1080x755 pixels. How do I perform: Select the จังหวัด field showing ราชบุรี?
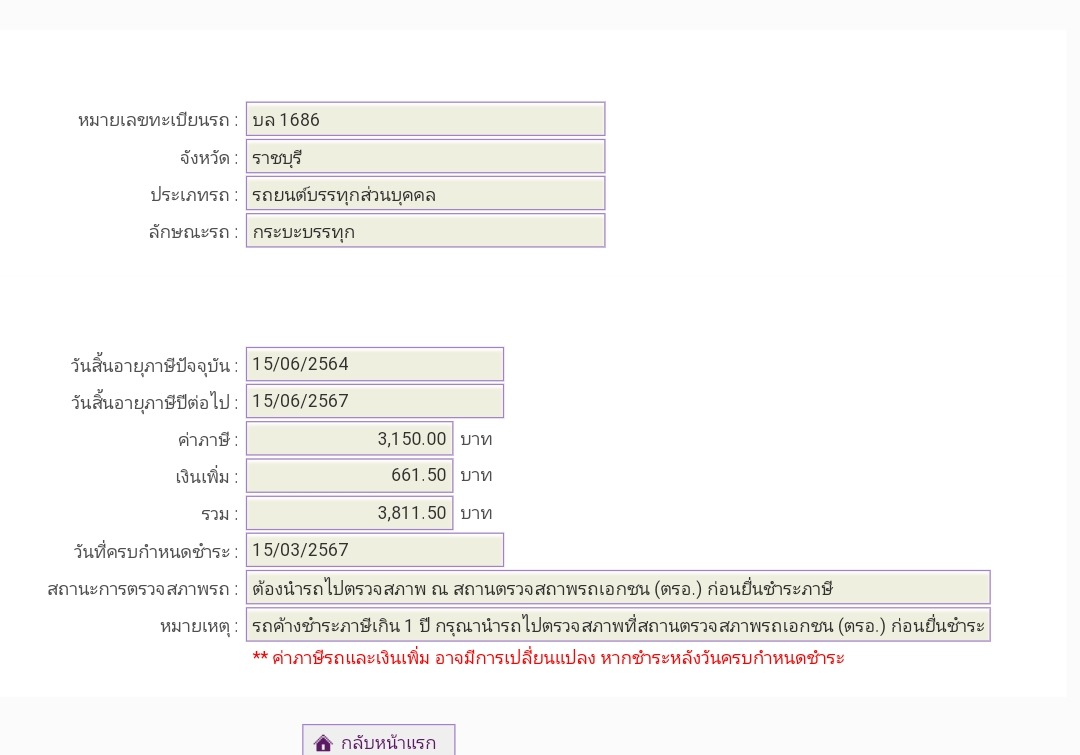point(426,156)
